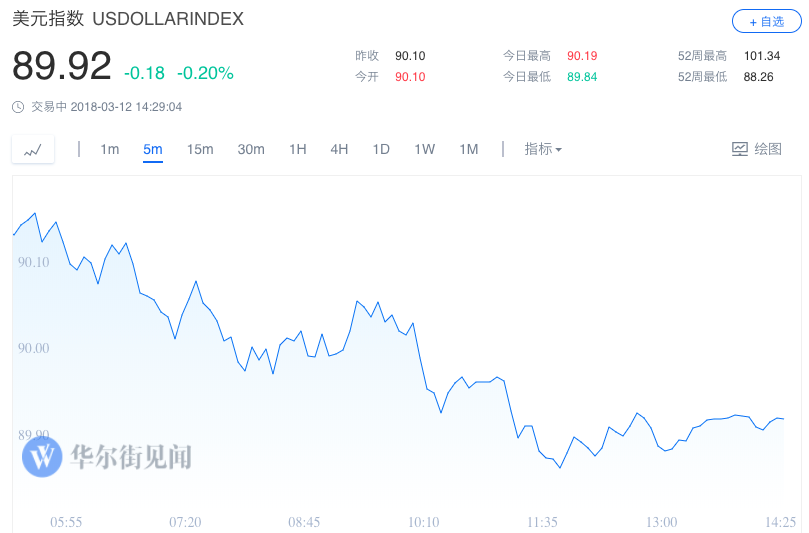
Task: Click the 美元指数 USDOLLARINDEX title
Action: click(x=128, y=19)
